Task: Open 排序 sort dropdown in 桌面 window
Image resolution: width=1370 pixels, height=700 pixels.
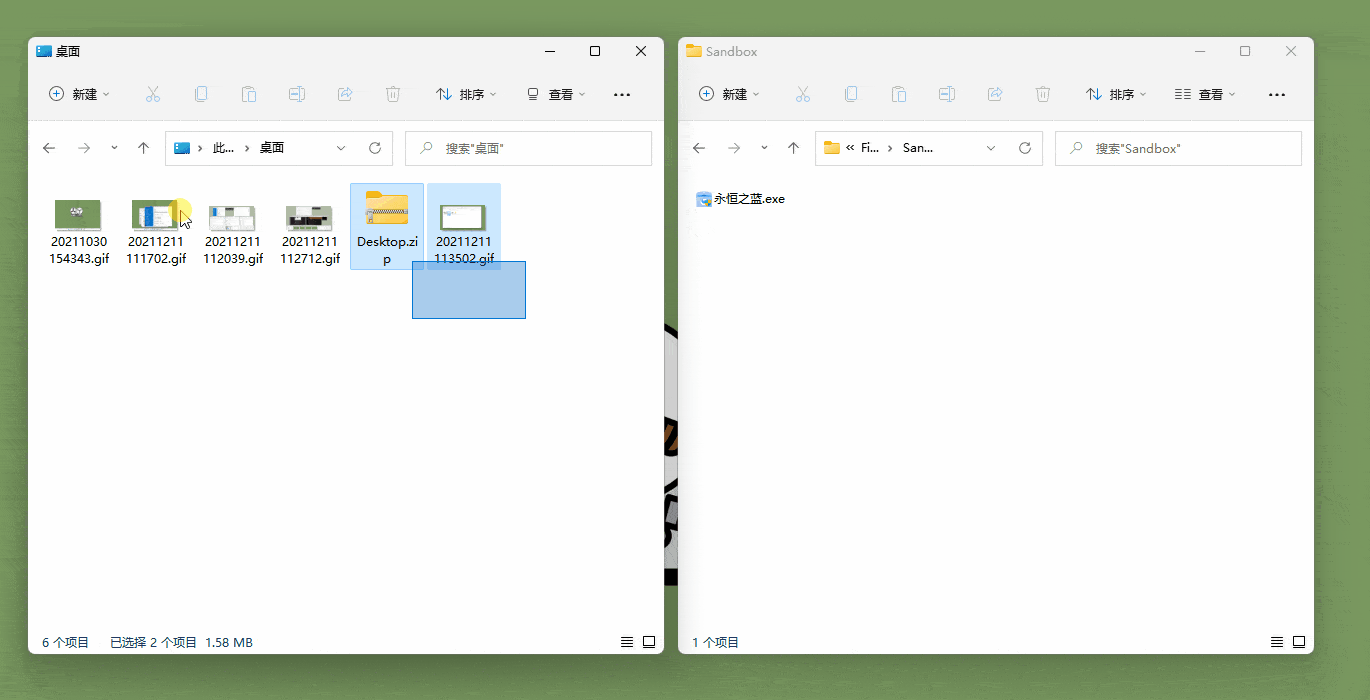Action: pyautogui.click(x=466, y=94)
